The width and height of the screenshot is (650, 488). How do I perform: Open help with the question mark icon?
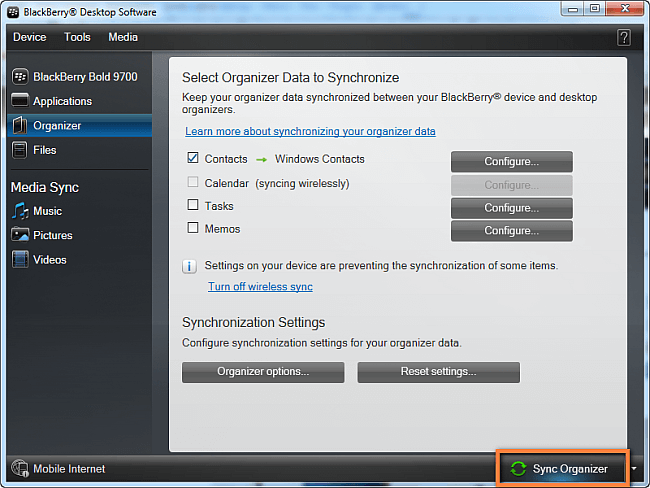tap(624, 38)
